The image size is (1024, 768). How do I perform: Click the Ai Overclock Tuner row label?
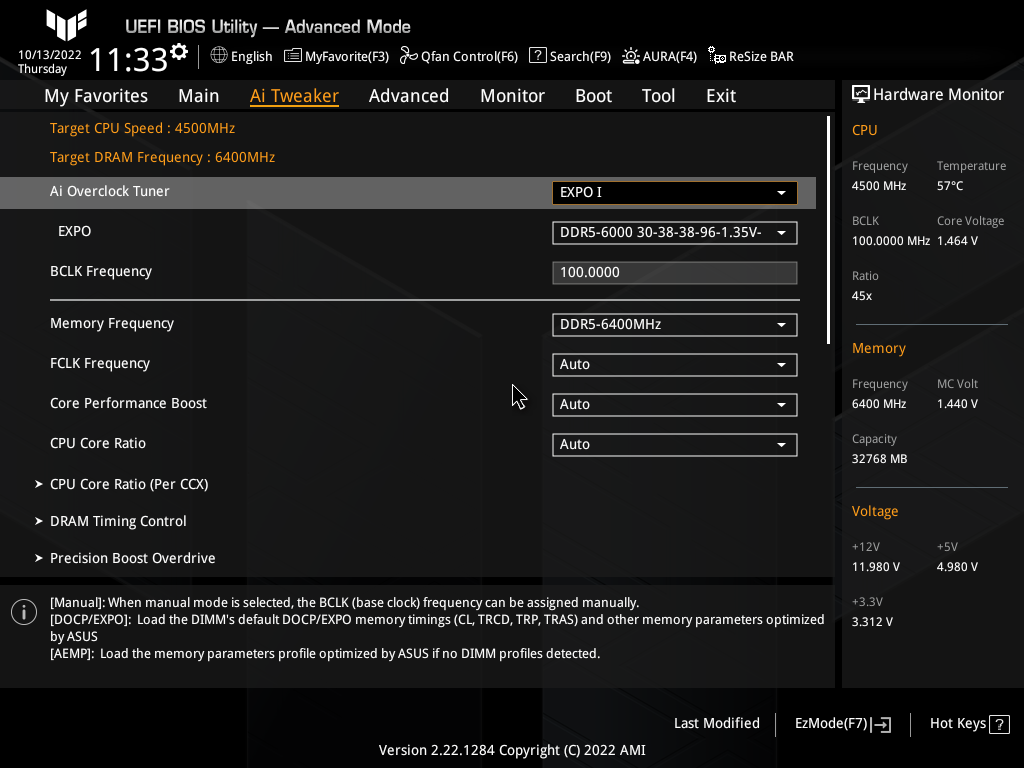click(x=110, y=191)
